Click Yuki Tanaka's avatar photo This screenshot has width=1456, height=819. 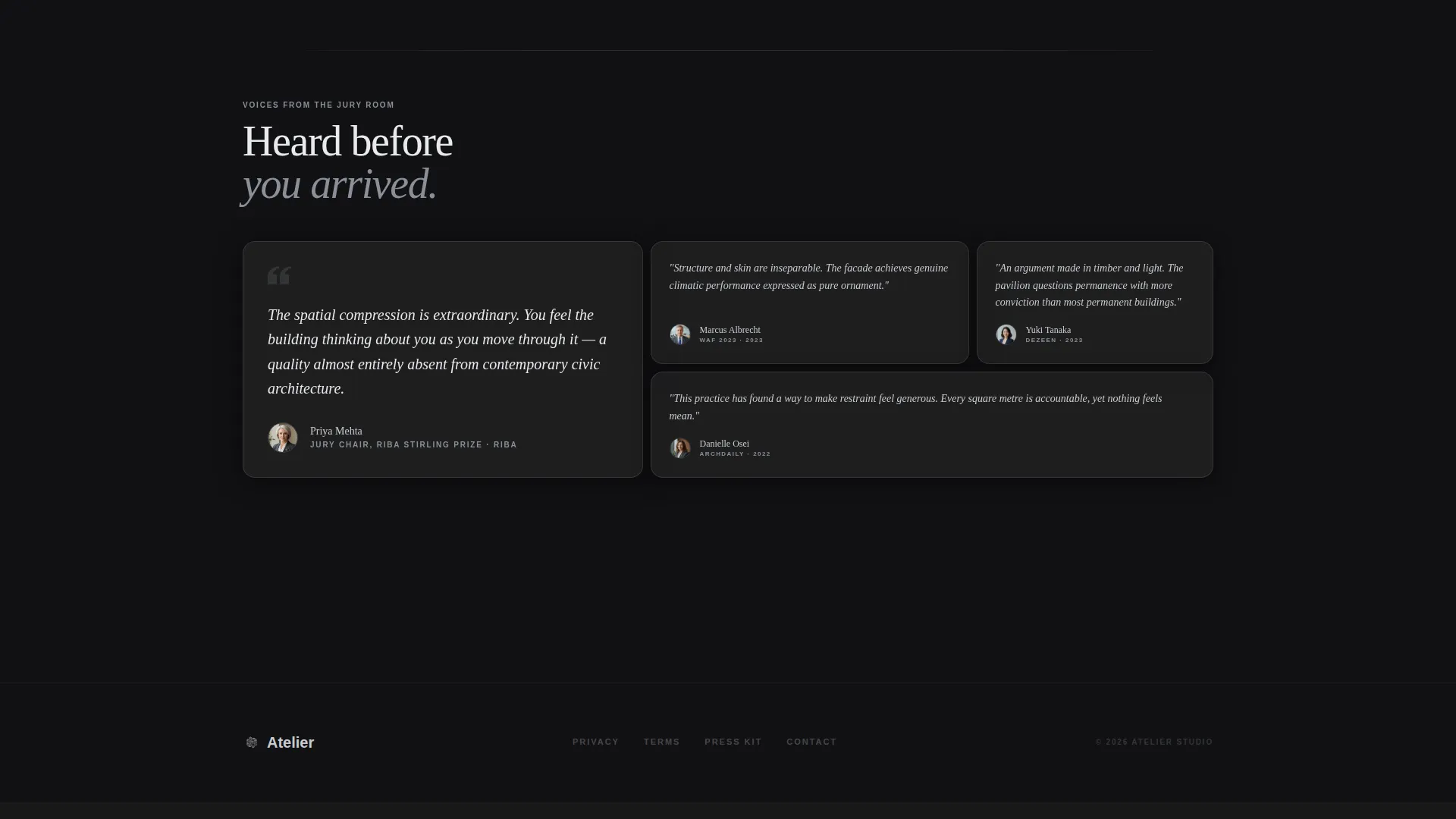coord(1006,334)
